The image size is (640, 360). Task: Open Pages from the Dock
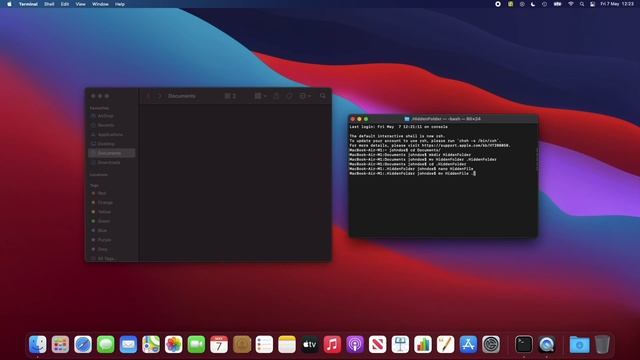[446, 344]
